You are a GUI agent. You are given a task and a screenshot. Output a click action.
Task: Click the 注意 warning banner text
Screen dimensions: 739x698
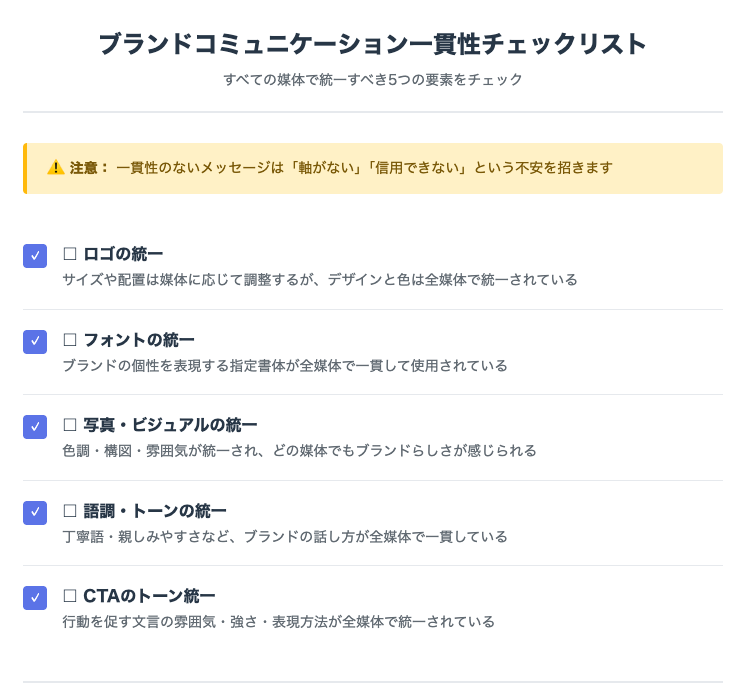pyautogui.click(x=342, y=168)
